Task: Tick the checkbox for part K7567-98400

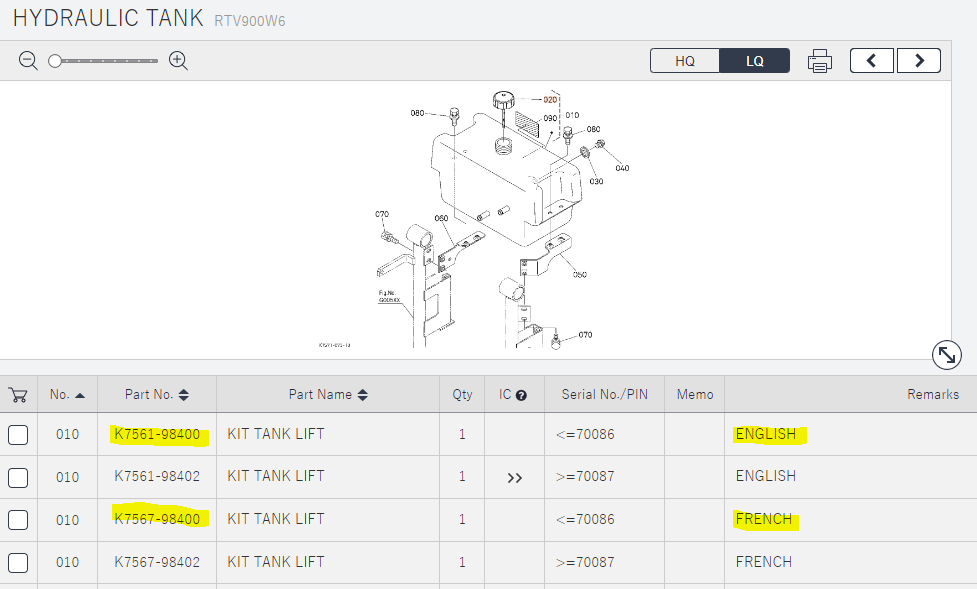Action: point(18,520)
